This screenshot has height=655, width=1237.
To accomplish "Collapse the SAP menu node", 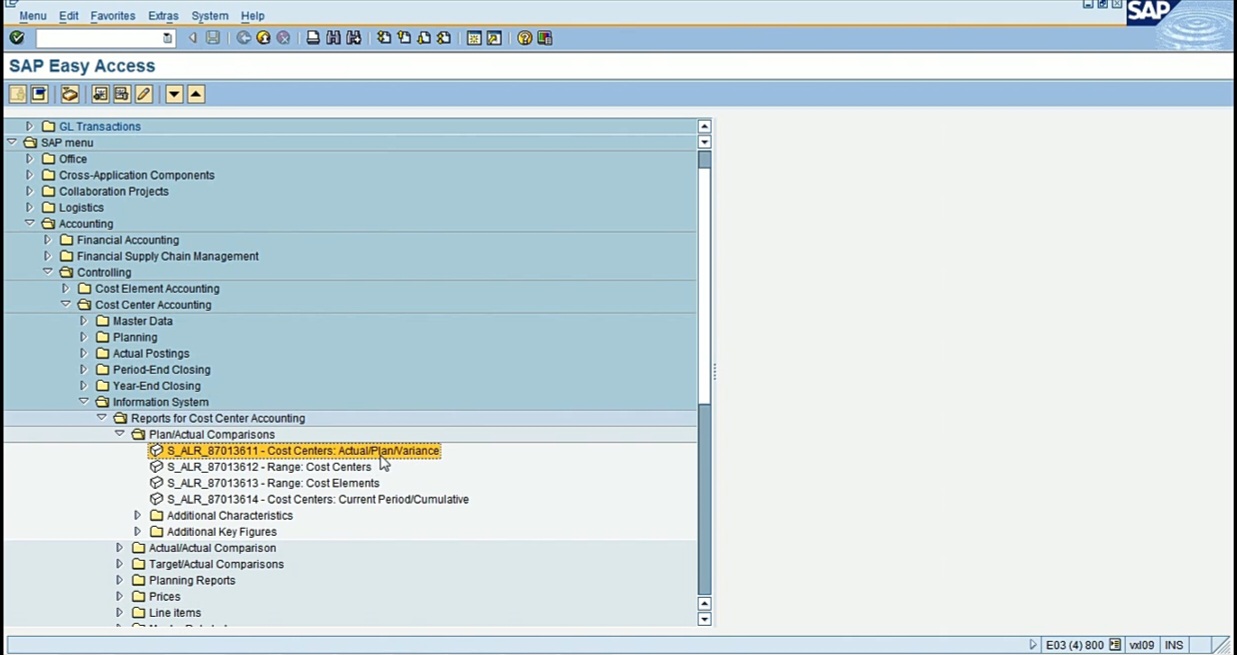I will (12, 142).
